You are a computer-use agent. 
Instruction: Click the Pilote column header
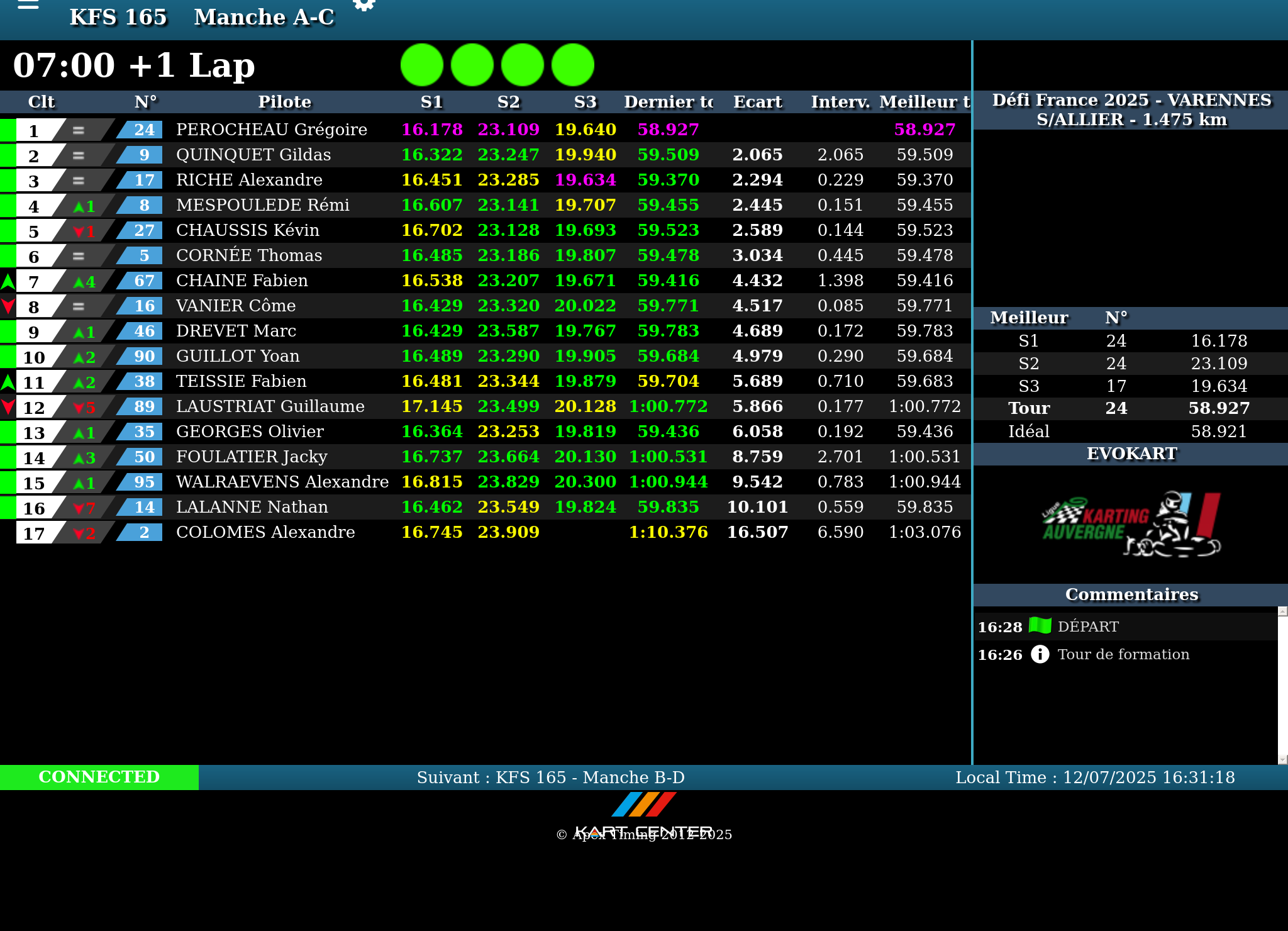click(x=284, y=102)
